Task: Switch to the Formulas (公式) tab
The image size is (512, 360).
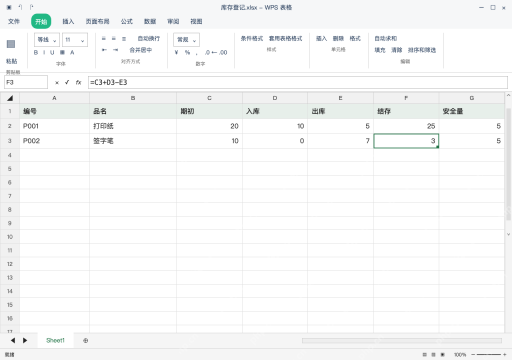Action: point(127,21)
